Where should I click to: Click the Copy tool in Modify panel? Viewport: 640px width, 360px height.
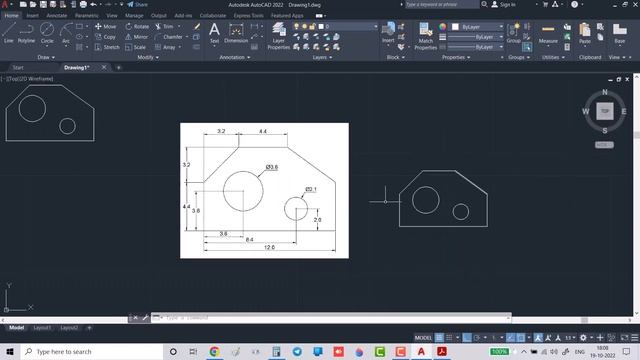[x=105, y=37]
